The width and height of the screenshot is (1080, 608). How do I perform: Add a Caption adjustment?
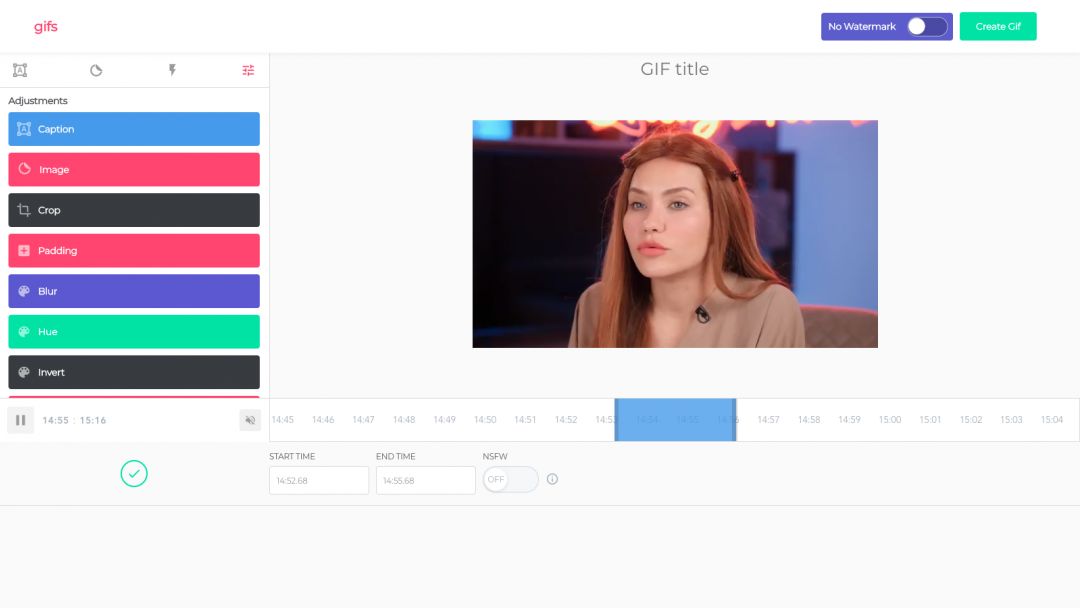pos(134,129)
